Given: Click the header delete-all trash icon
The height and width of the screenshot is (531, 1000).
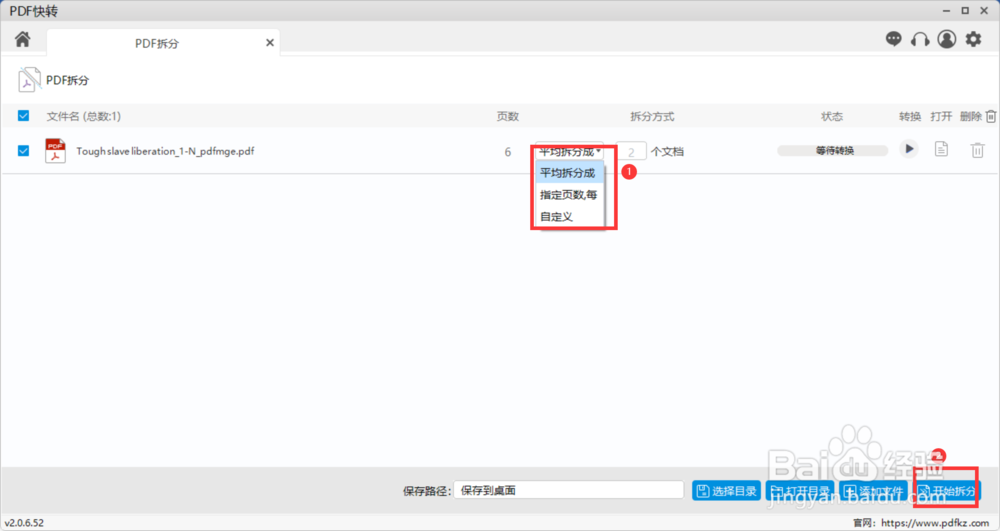Looking at the screenshot, I should pyautogui.click(x=990, y=116).
